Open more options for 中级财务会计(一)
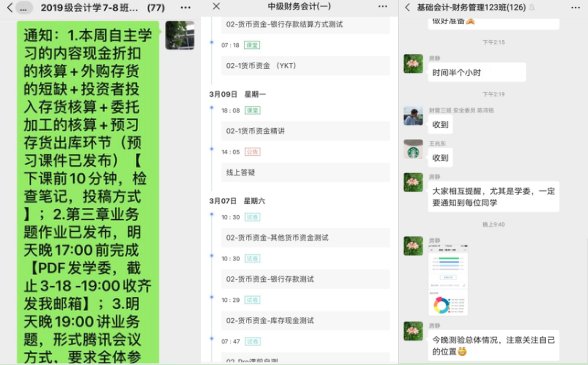Viewport: 588px width, 365px height. 383,6
